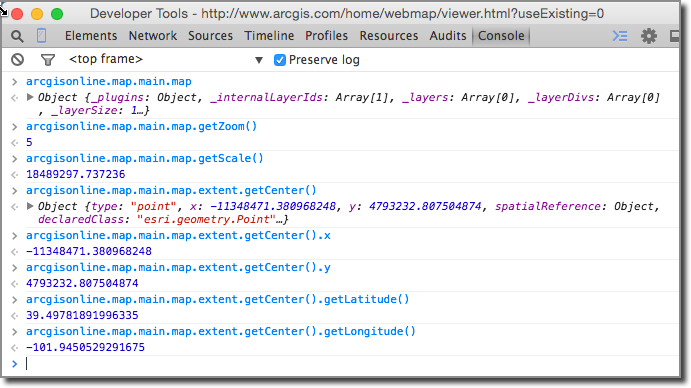
Task: Select the Console tab
Action: click(x=501, y=36)
